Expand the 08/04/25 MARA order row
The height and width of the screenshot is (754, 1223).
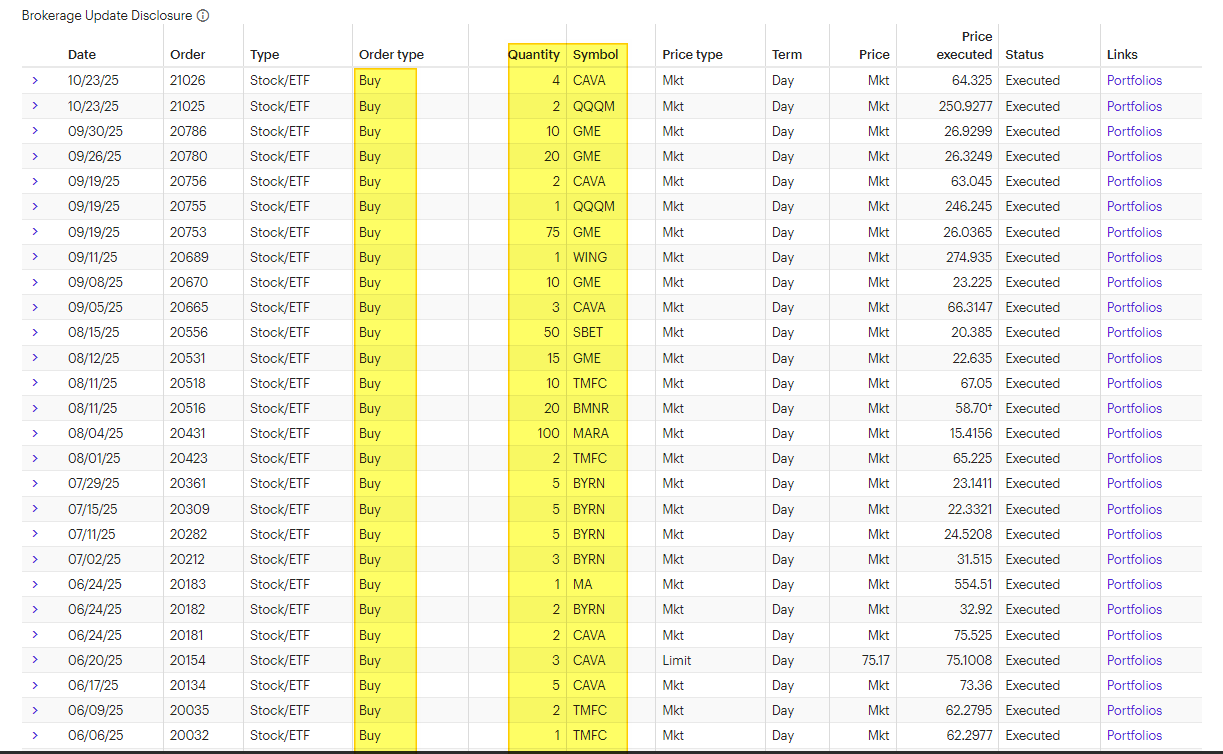pyautogui.click(x=35, y=433)
